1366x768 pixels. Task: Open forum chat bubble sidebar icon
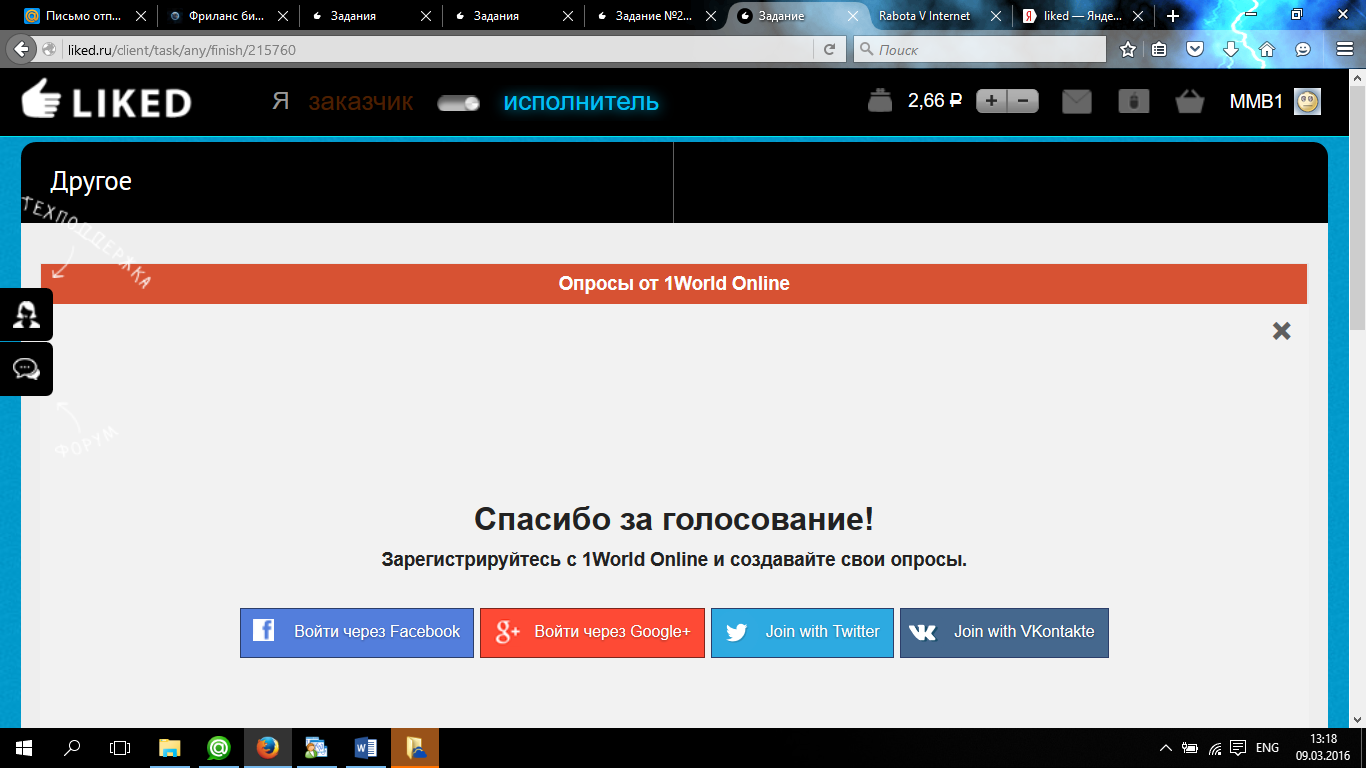(26, 369)
